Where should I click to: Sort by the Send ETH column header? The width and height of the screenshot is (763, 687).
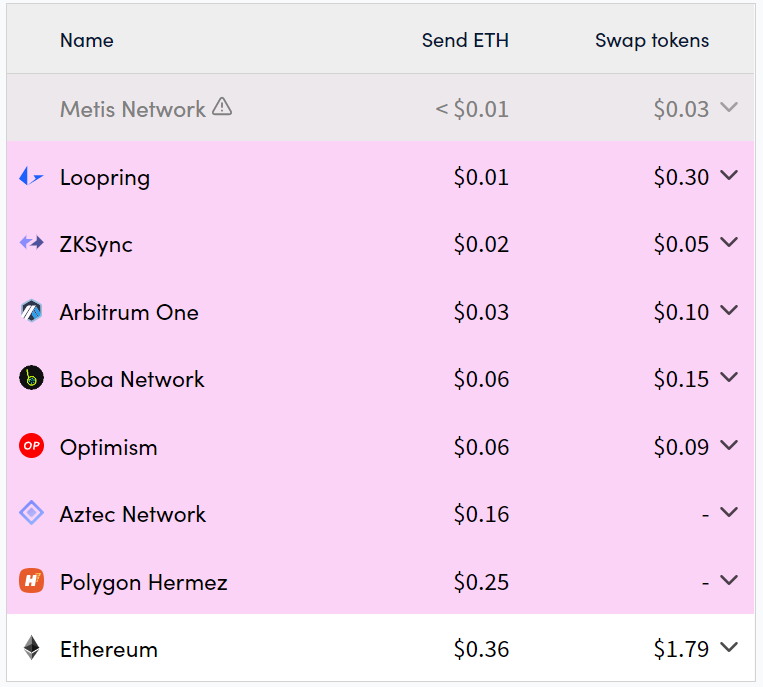pos(465,41)
